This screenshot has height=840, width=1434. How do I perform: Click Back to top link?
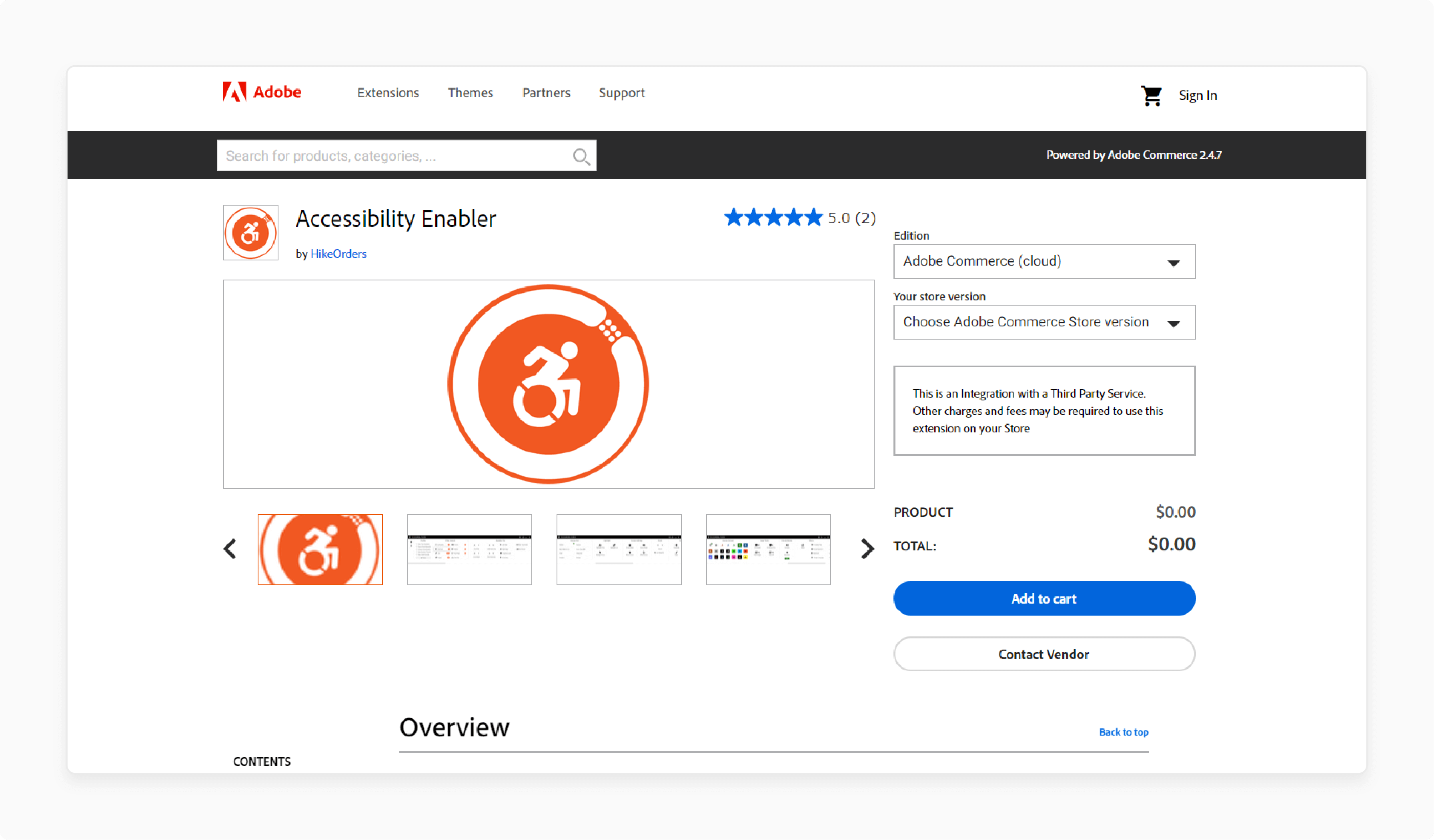[1123, 732]
